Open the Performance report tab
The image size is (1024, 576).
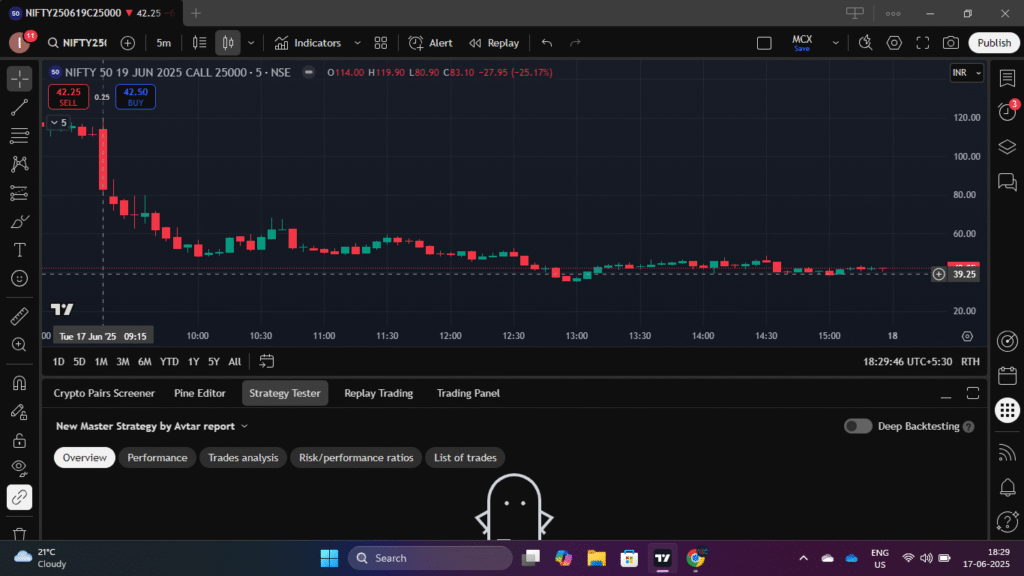(157, 458)
